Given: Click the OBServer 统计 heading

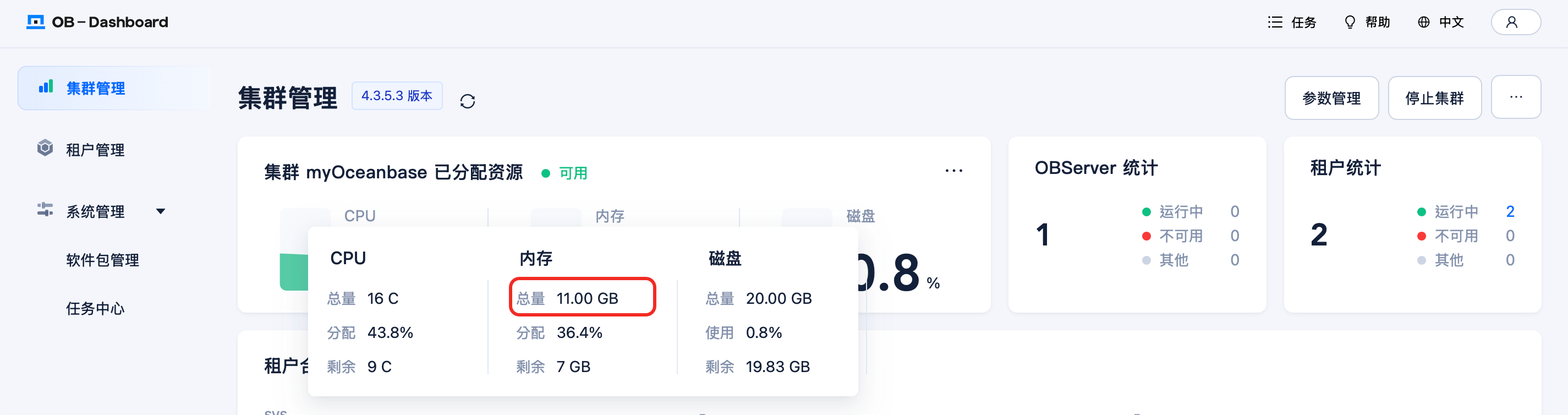Looking at the screenshot, I should click(1095, 167).
